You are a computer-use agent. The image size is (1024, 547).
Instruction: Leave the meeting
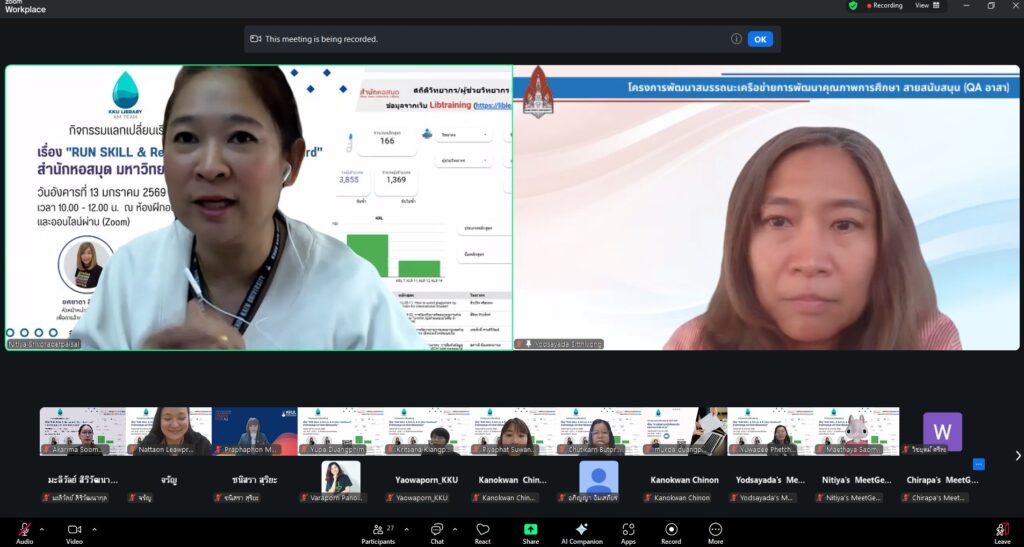coord(1002,531)
